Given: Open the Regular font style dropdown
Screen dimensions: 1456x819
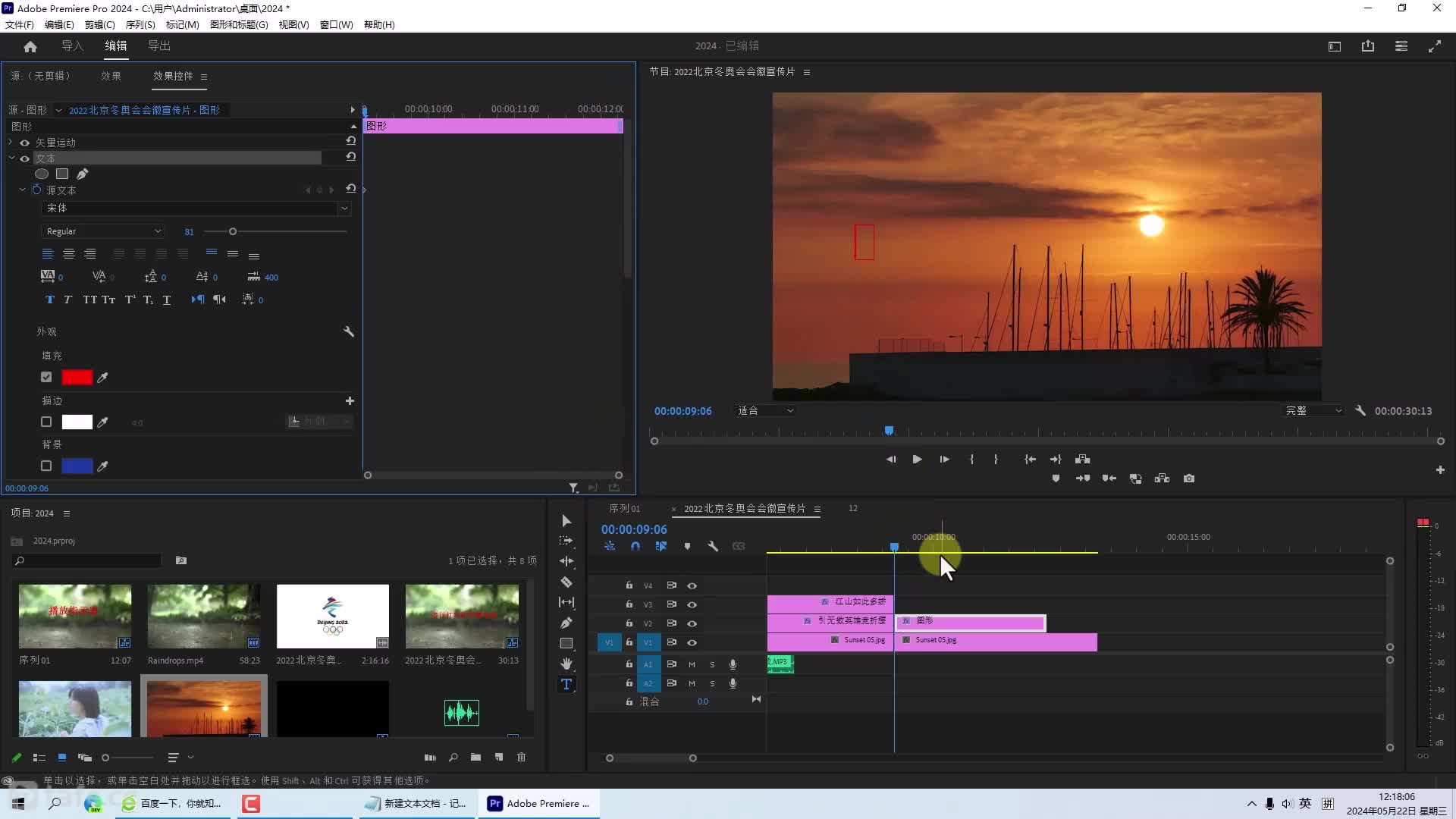Looking at the screenshot, I should click(x=102, y=231).
